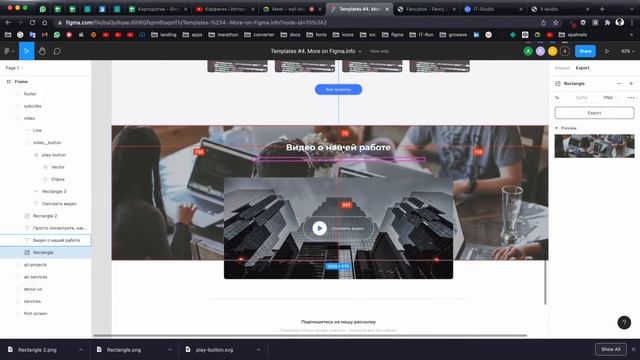Open the zoom percentage dropdown
The height and width of the screenshot is (360, 640).
tap(628, 51)
